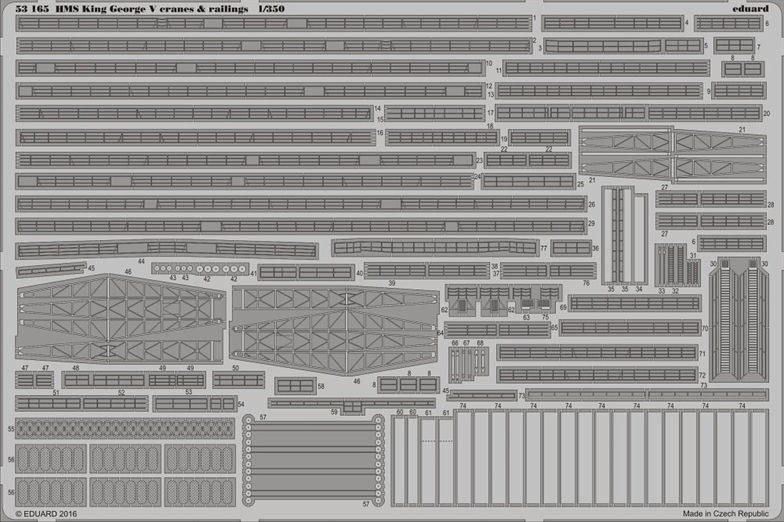The width and height of the screenshot is (784, 522).
Task: Click the 53 165 product number
Action: pos(32,8)
